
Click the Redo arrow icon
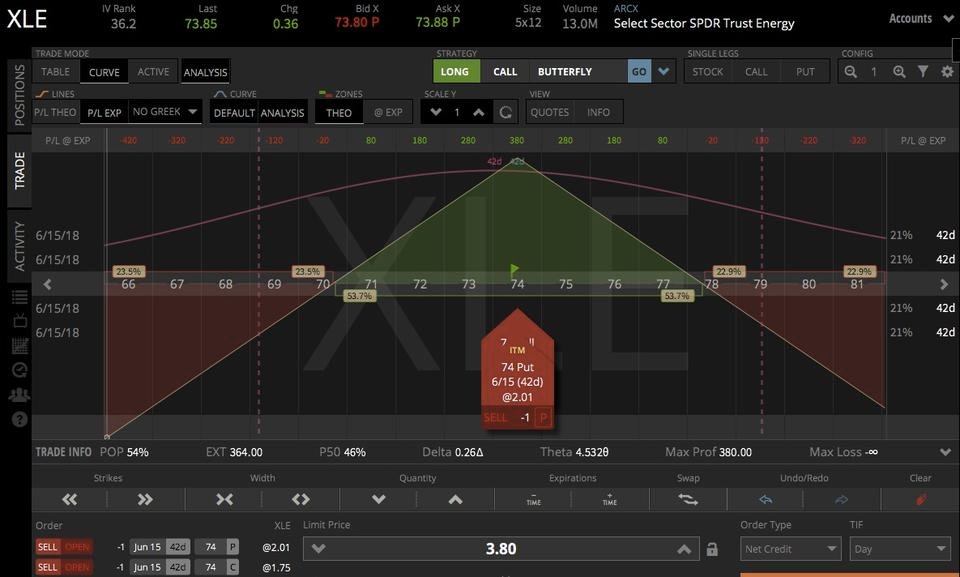tap(841, 500)
